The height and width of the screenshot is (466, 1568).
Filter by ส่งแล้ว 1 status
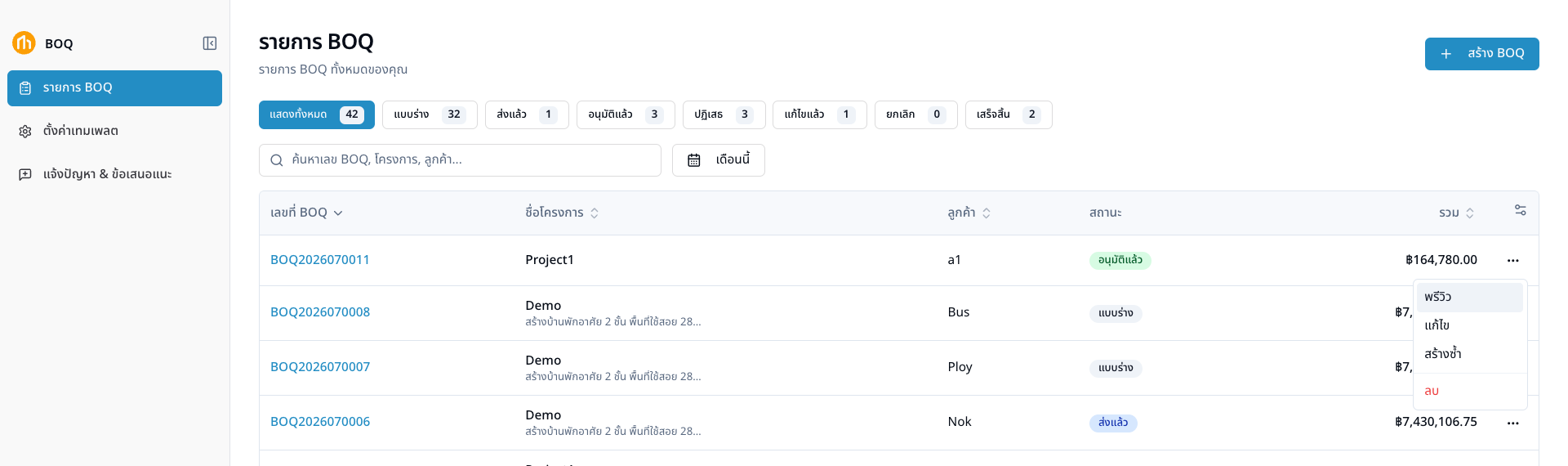click(x=527, y=115)
